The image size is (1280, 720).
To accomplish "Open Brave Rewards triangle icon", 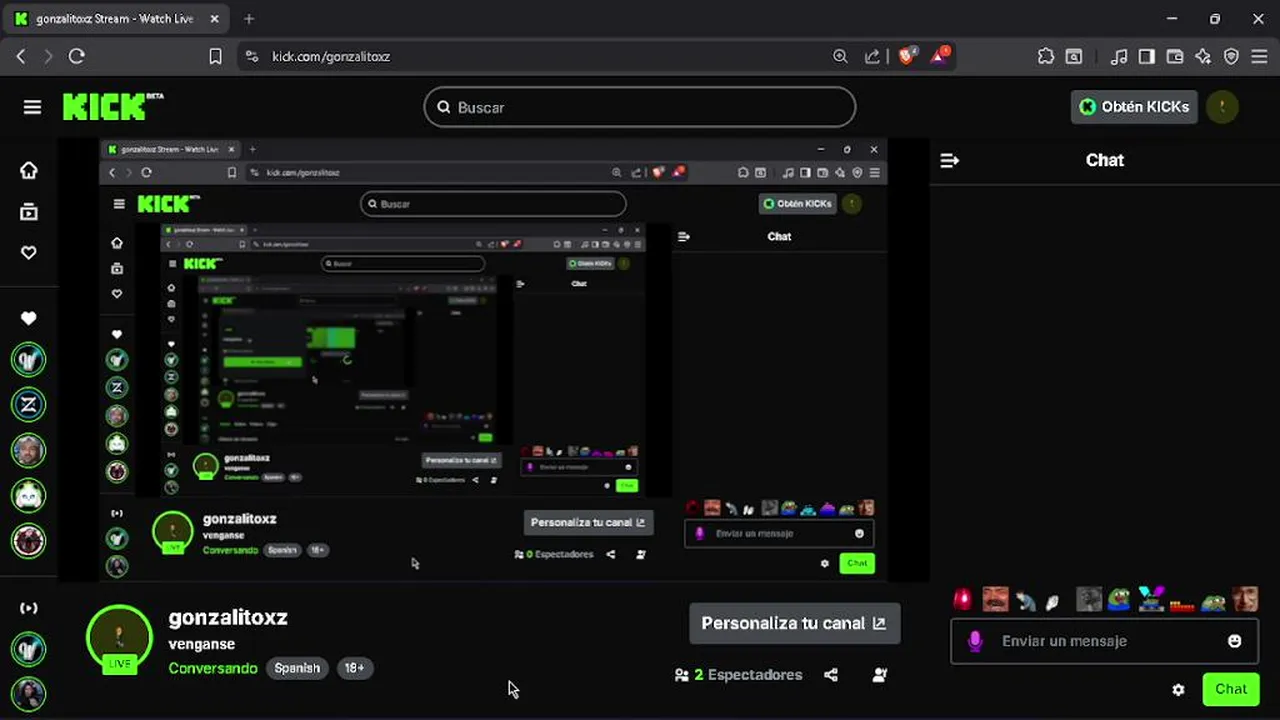I will tap(940, 56).
